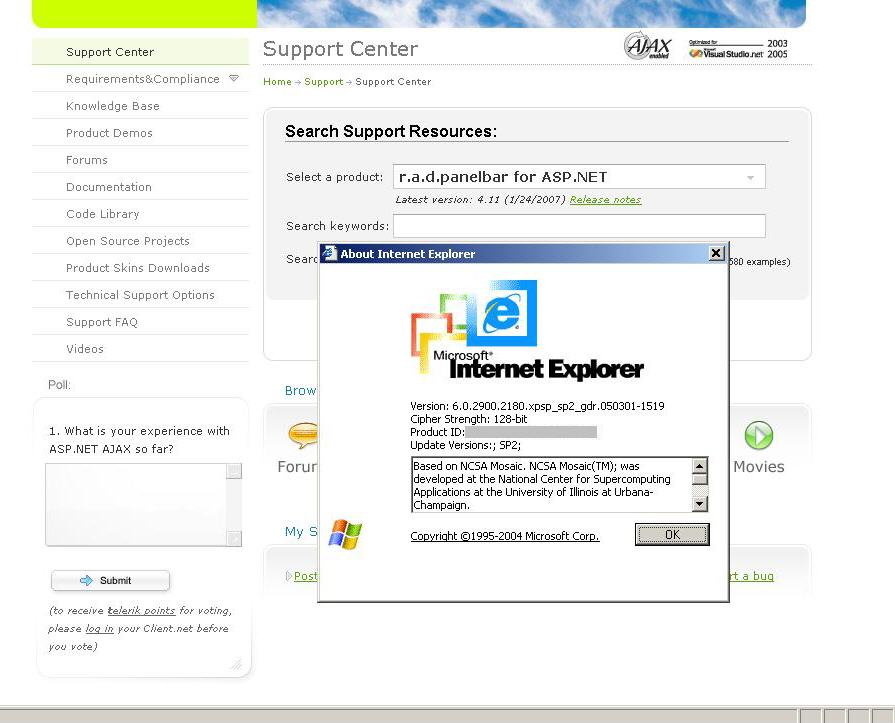Follow the Home breadcrumb link
Image resolution: width=895 pixels, height=723 pixels.
coord(277,82)
